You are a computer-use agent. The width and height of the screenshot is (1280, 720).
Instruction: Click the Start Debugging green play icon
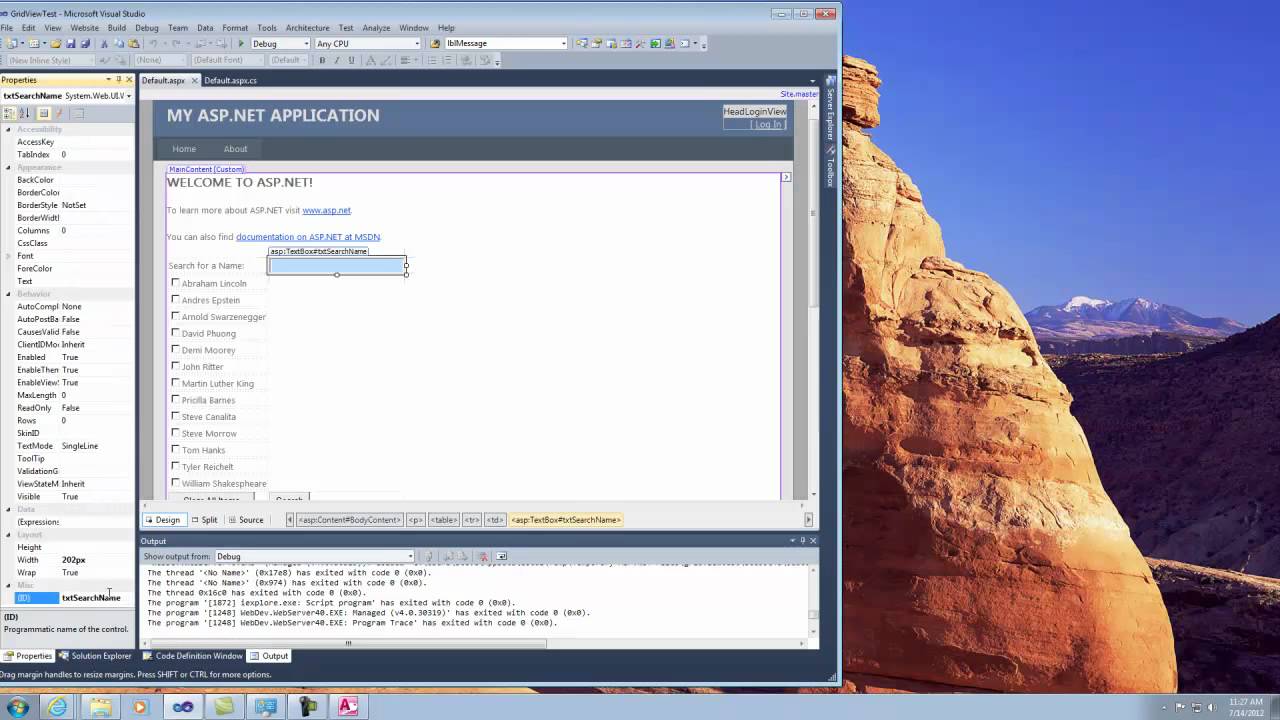point(241,44)
